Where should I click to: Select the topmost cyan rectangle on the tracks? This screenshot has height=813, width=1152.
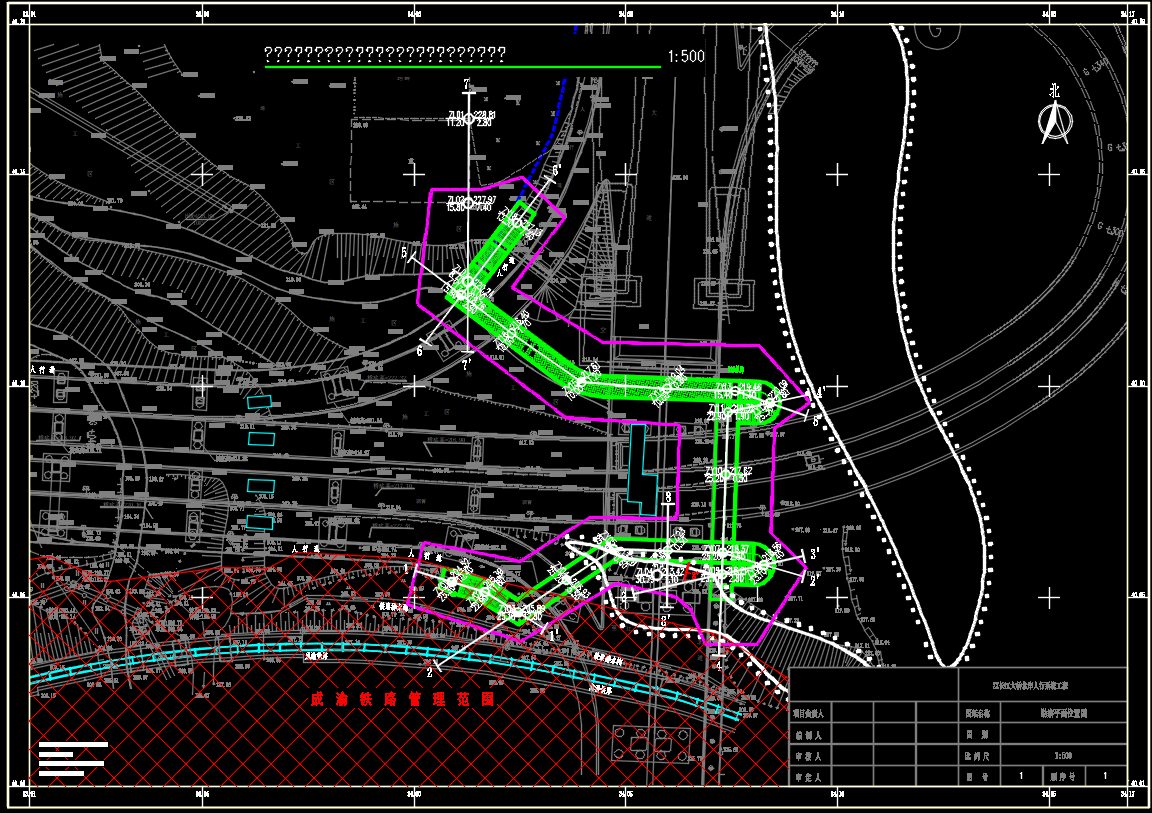click(259, 401)
